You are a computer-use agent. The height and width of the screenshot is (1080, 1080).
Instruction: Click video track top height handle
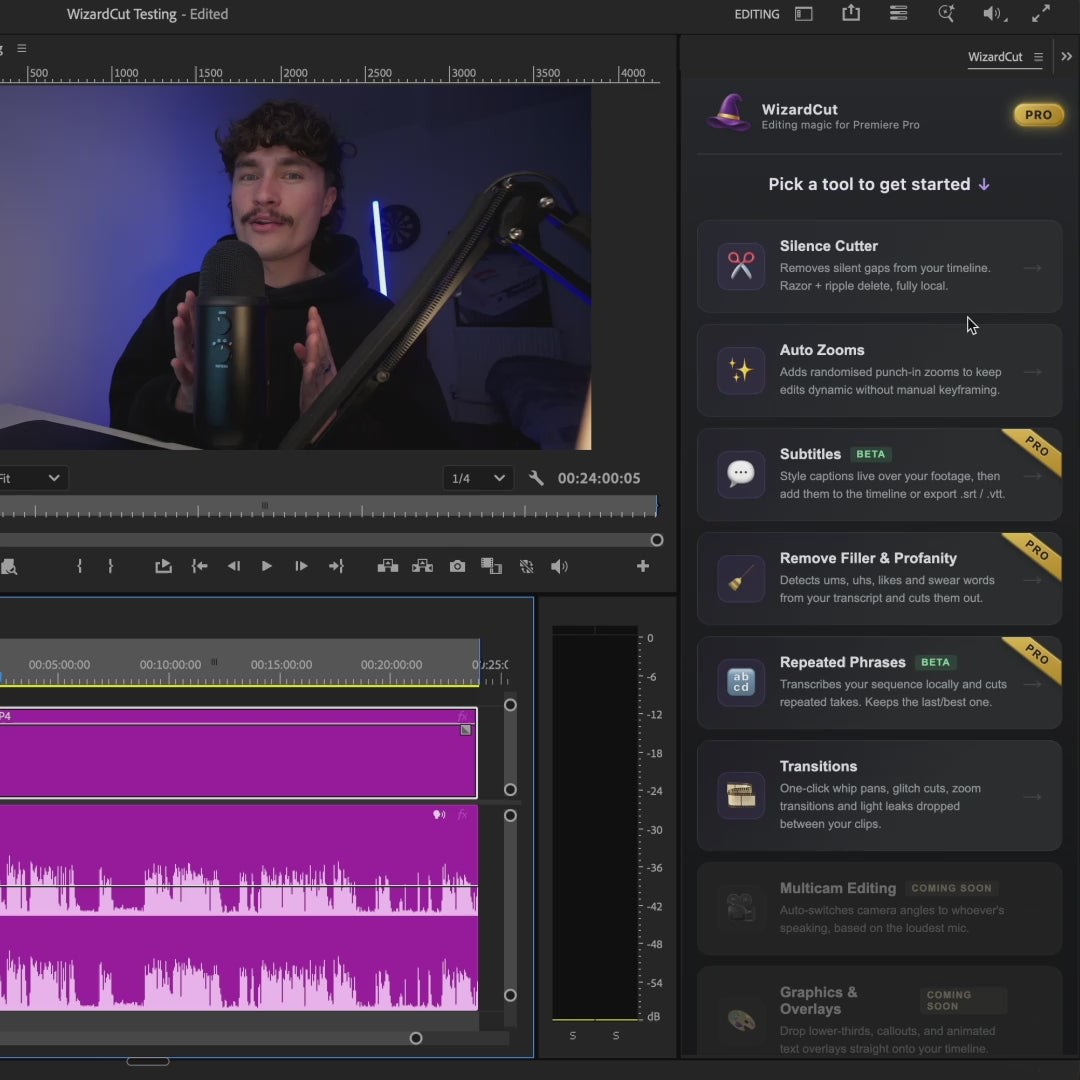click(510, 705)
